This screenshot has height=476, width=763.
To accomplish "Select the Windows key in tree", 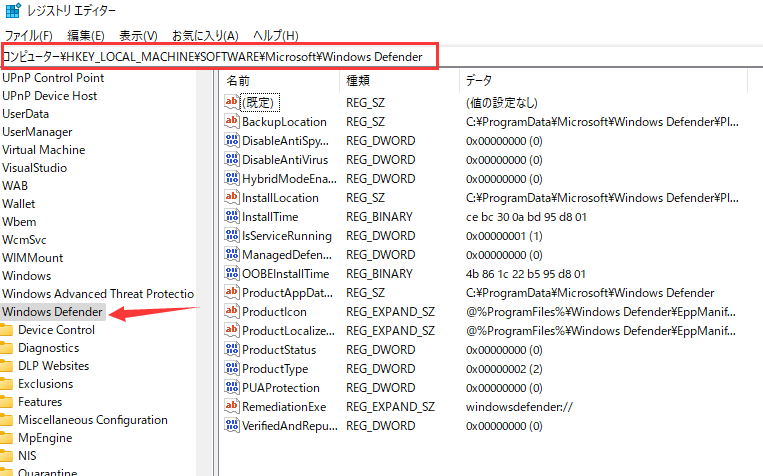I will 26,275.
